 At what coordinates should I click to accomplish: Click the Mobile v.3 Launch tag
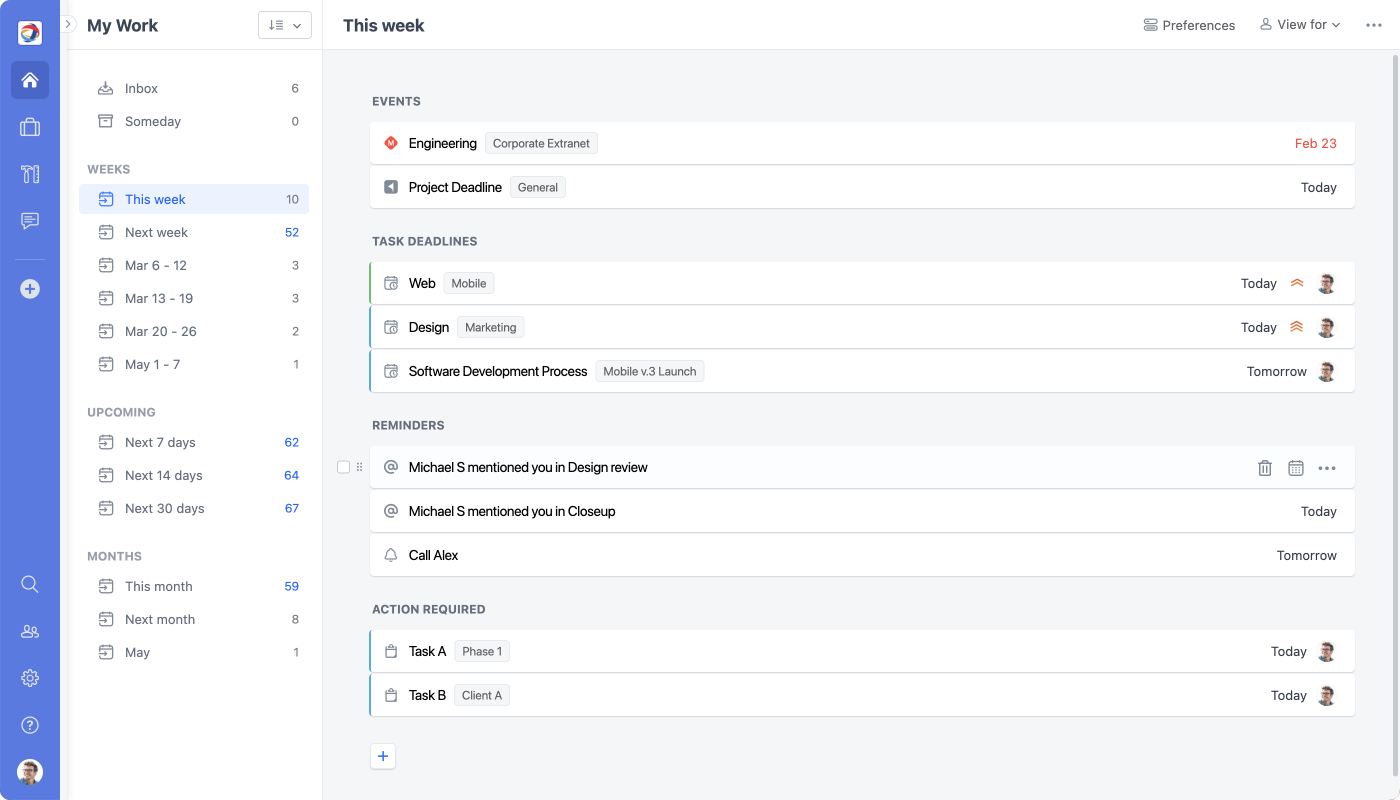tap(650, 371)
